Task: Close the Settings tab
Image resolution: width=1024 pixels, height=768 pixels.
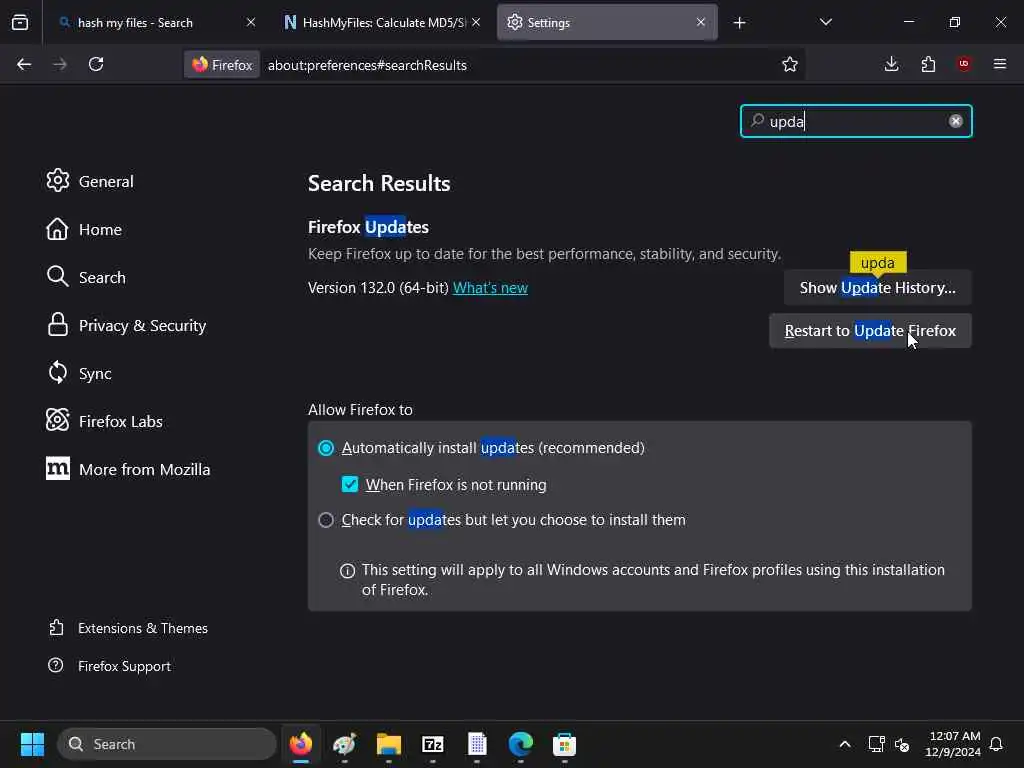Action: coord(701,22)
